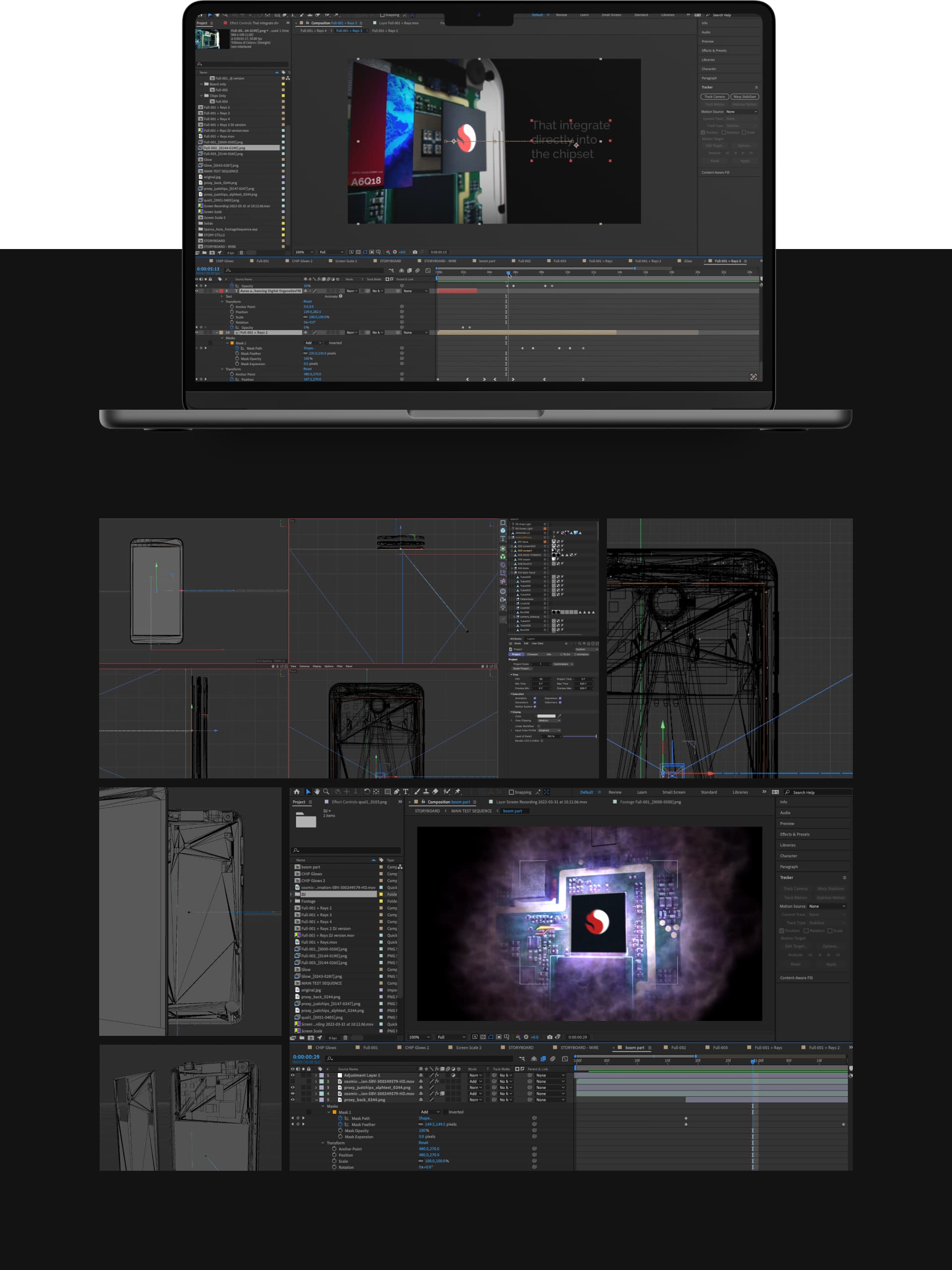Viewport: 952px width, 1270px height.
Task: Hide proxy_justchips_alphtest_0244.png layer eye icon
Action: pos(293,1087)
